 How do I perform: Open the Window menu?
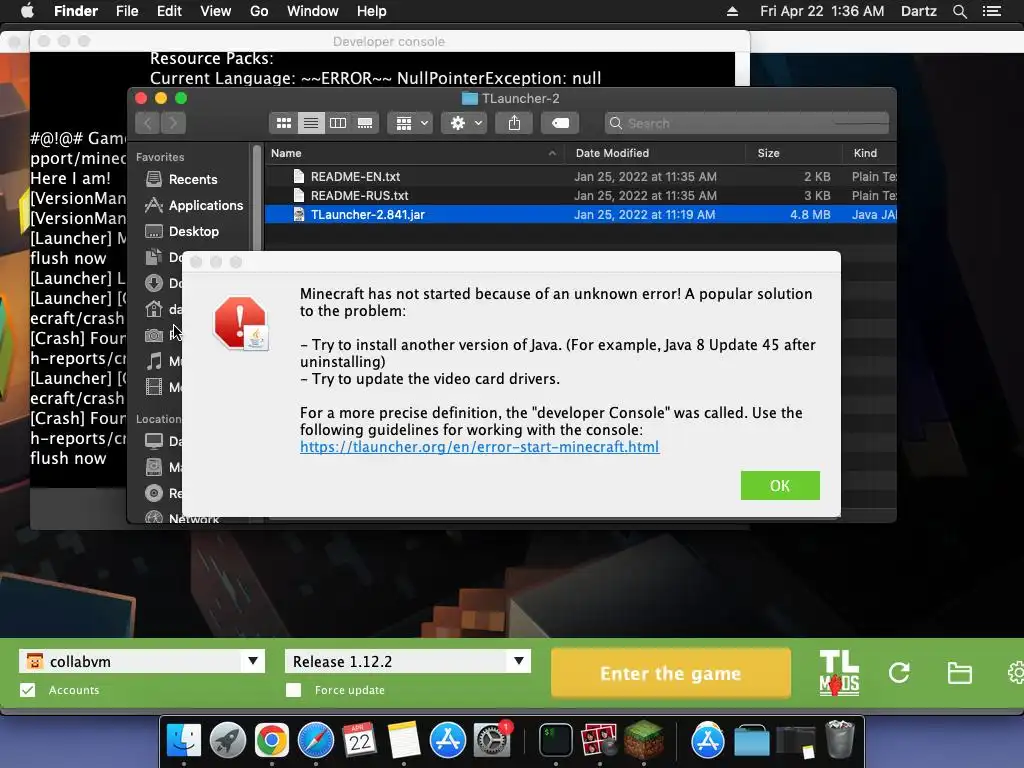313,11
